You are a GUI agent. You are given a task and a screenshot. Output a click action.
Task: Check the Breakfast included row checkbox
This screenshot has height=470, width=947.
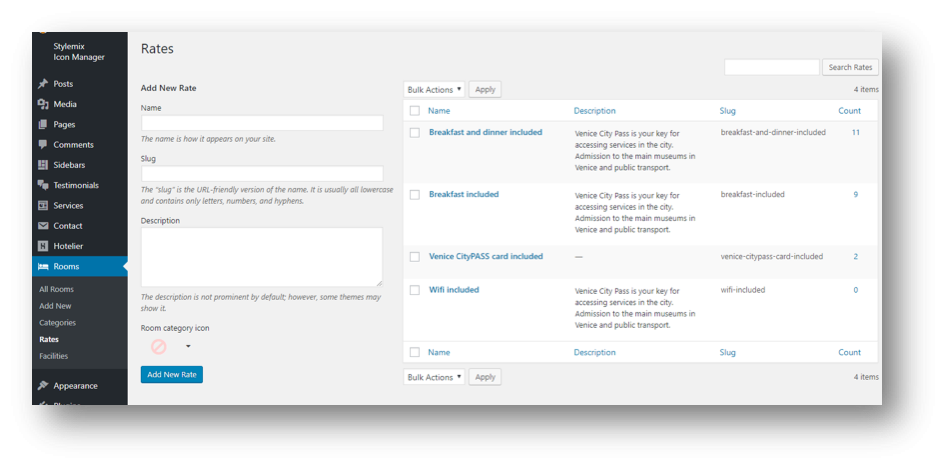[x=415, y=195]
